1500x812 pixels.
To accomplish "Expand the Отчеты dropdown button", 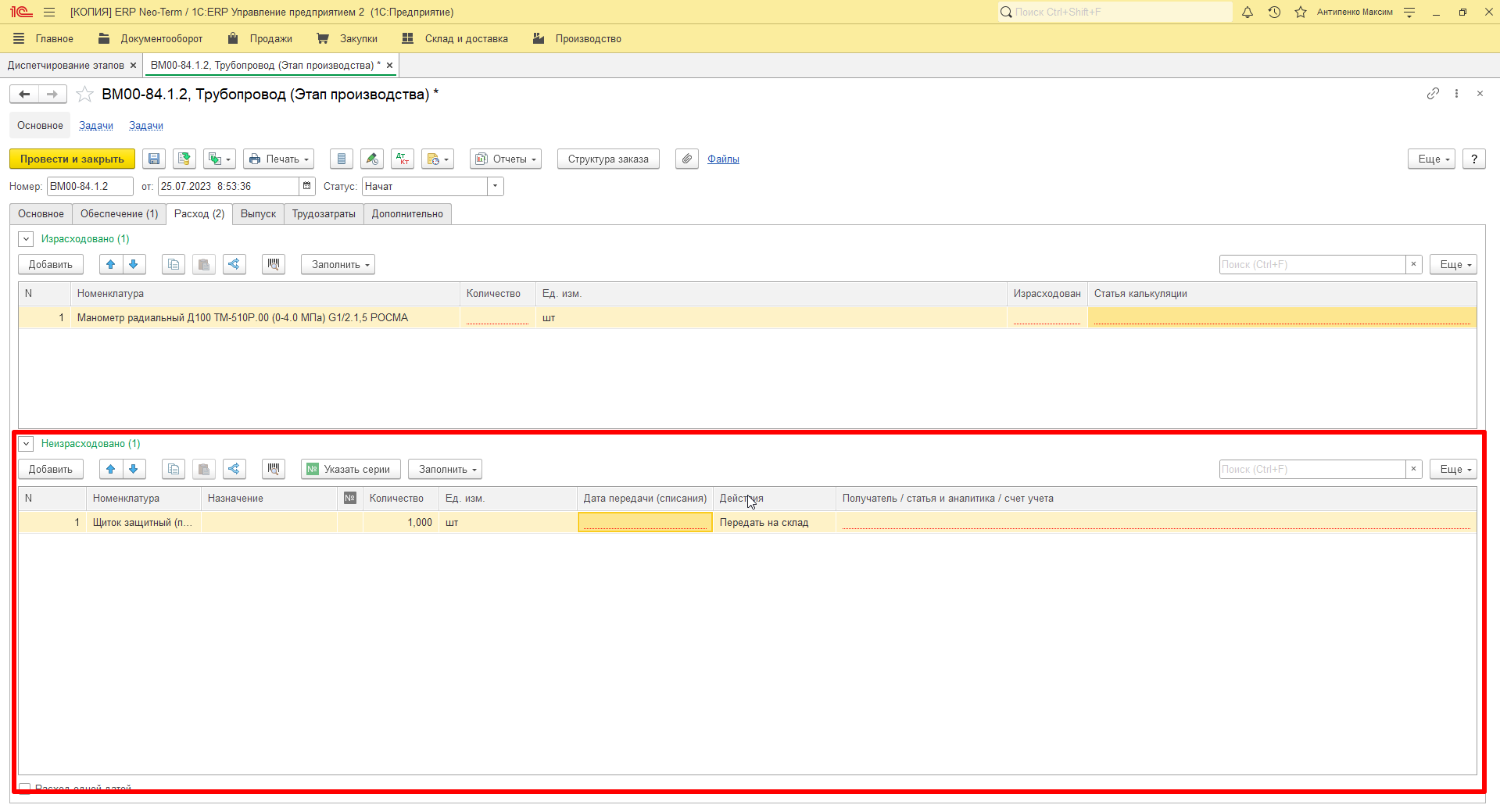I will tap(506, 159).
